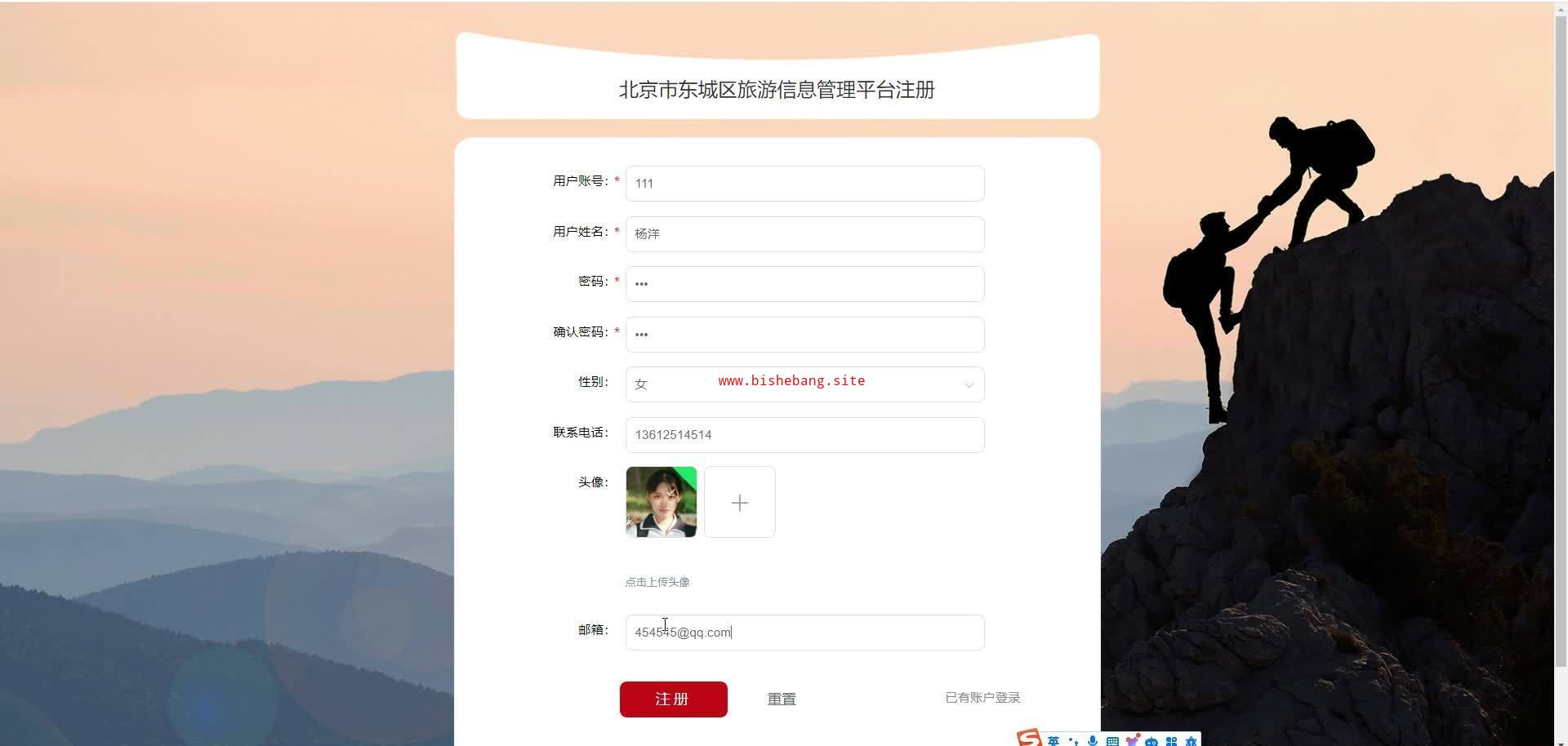
Task: Click the microphone voice input icon
Action: click(1093, 741)
